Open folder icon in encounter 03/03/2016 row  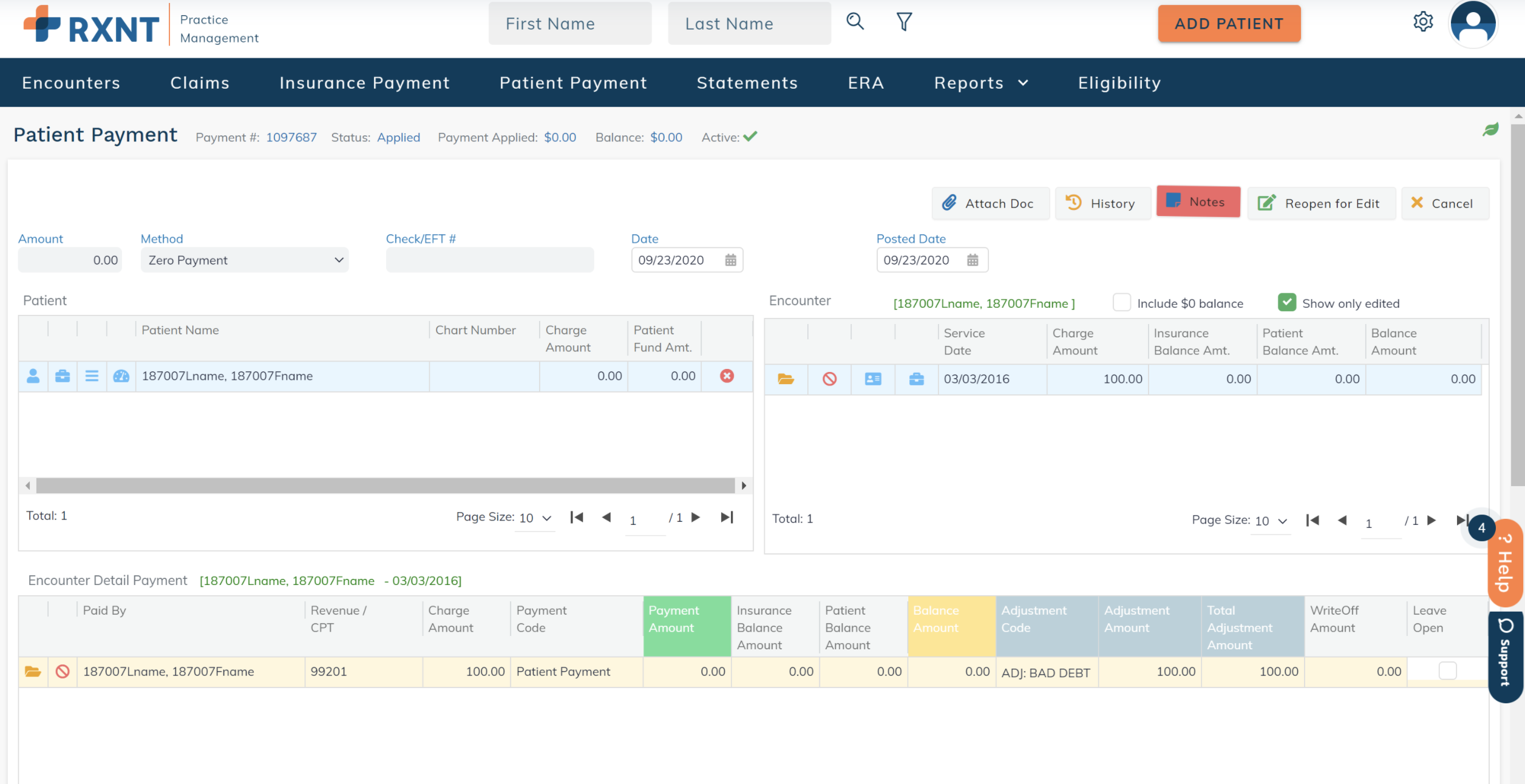coord(786,379)
